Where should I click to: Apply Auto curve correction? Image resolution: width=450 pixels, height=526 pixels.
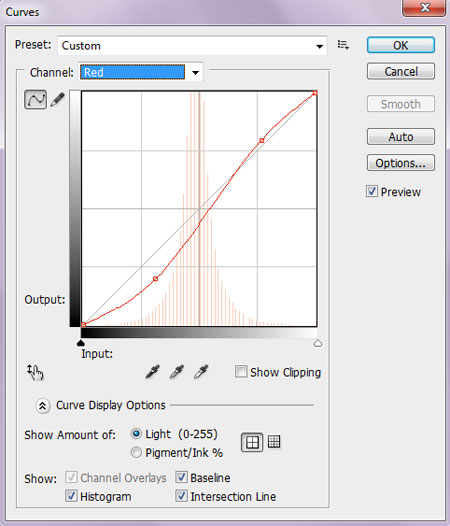coord(401,137)
